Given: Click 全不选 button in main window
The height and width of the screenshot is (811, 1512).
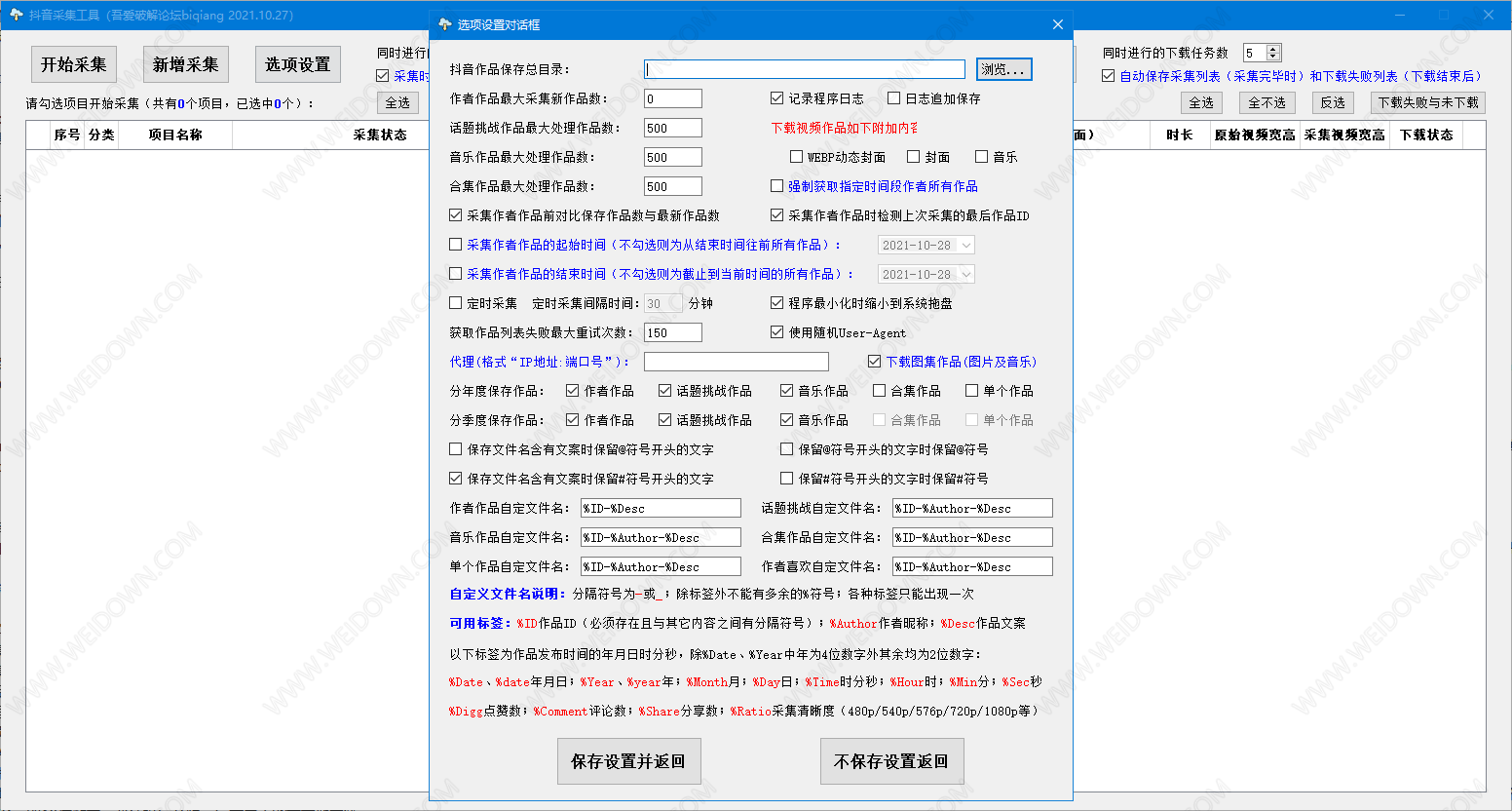Looking at the screenshot, I should coord(1267,102).
